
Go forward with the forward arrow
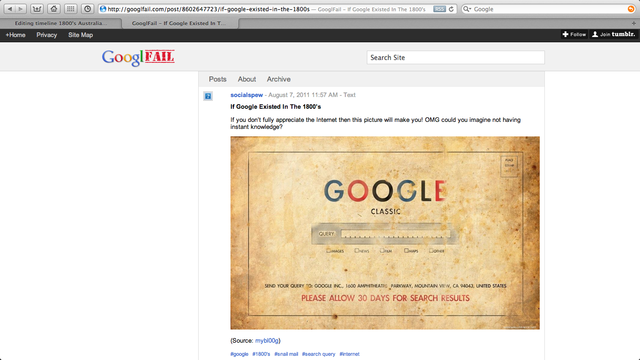[x=21, y=9]
